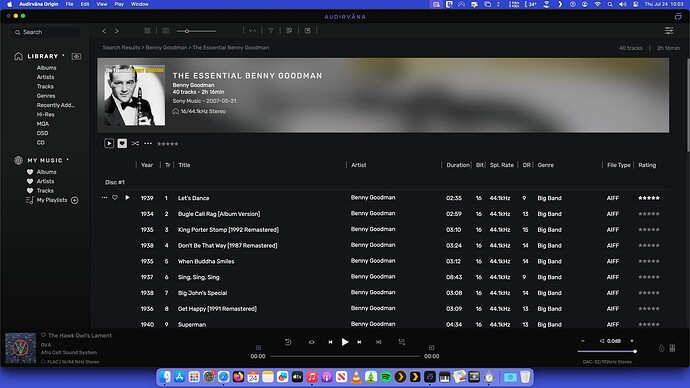The height and width of the screenshot is (388, 690).
Task: Add new playlist with plus icon
Action: 75,200
